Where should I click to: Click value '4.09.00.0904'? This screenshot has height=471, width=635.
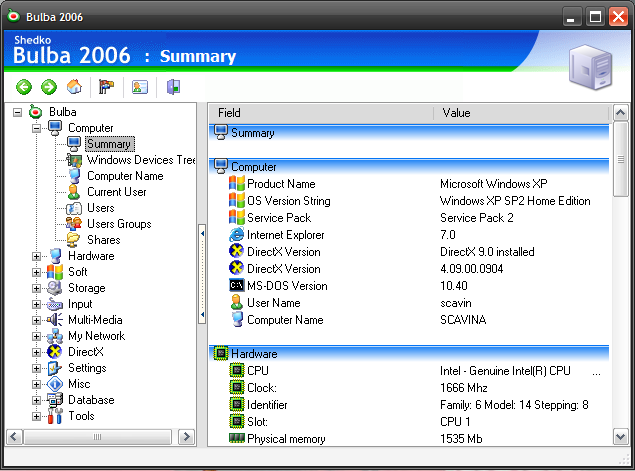point(471,269)
